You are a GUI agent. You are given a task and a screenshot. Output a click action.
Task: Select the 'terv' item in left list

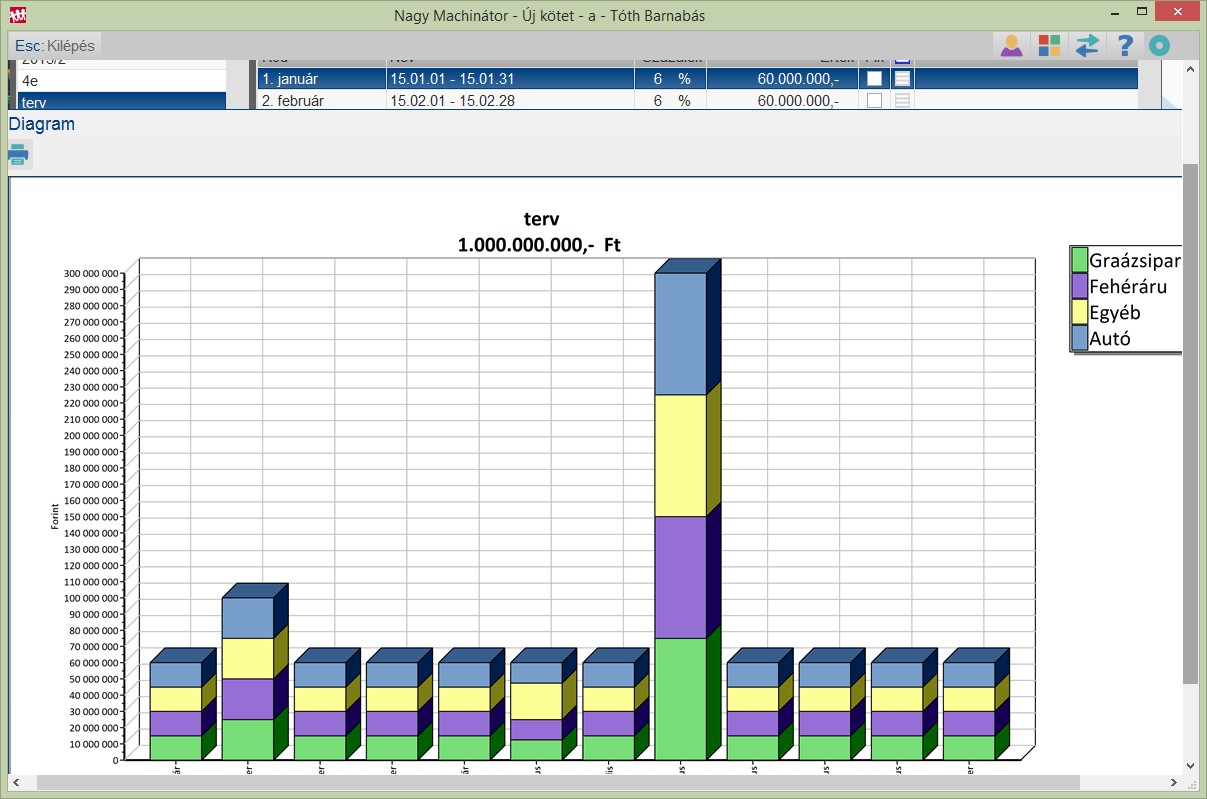pos(120,102)
